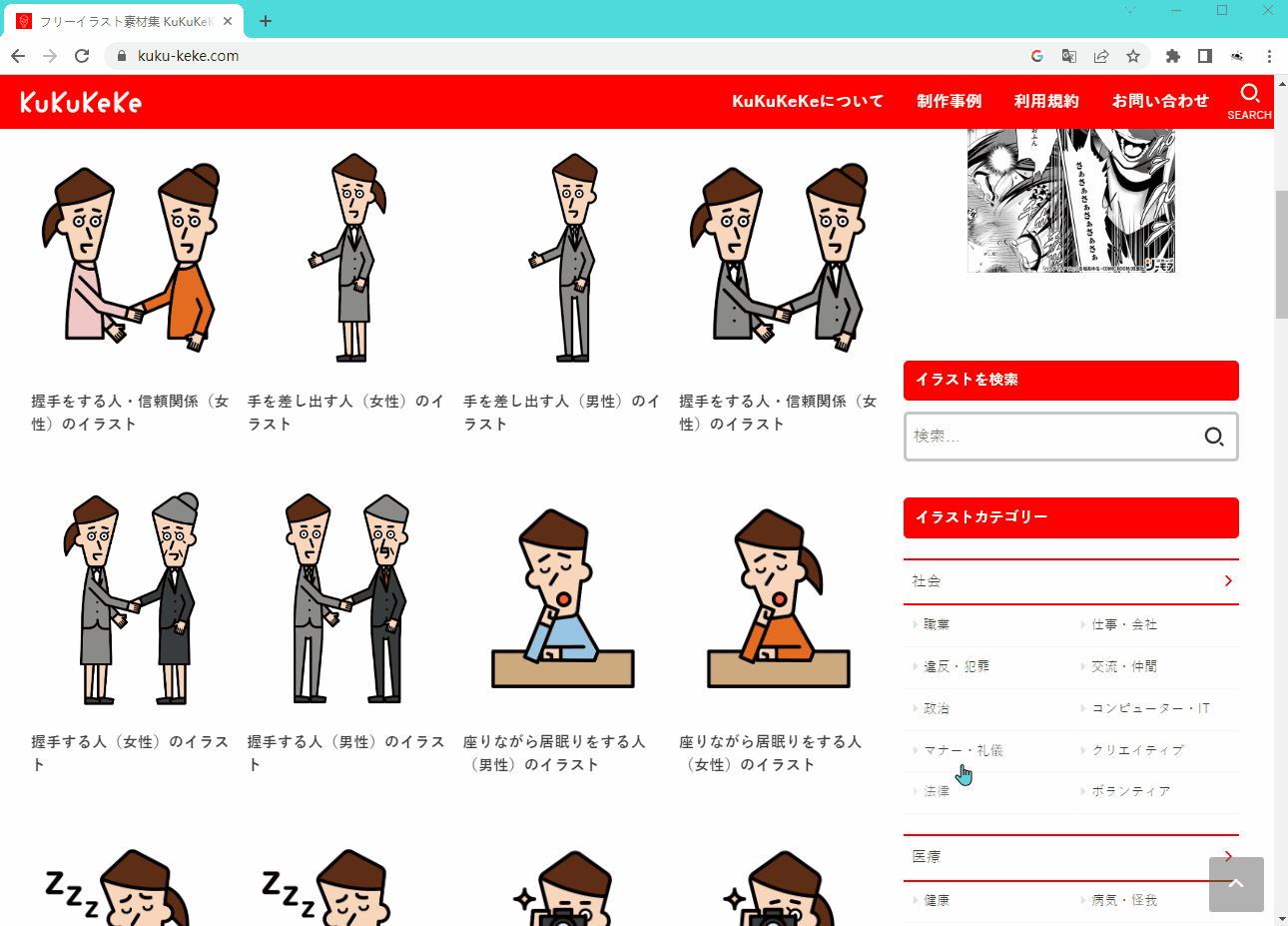Screen dimensions: 1288x926
Task: Expand the 社会 category chevron
Action: (x=1227, y=581)
